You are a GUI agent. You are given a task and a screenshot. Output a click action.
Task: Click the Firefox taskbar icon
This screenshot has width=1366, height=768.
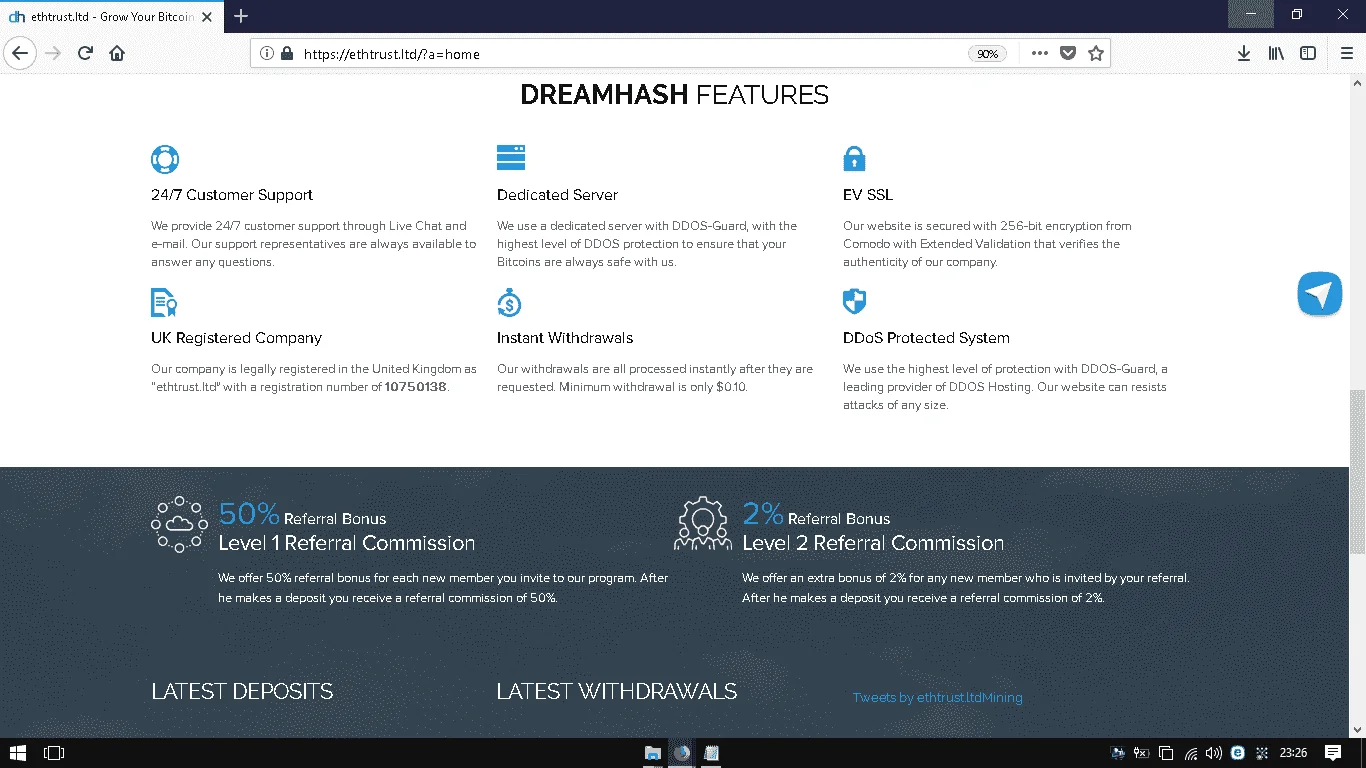coord(682,753)
